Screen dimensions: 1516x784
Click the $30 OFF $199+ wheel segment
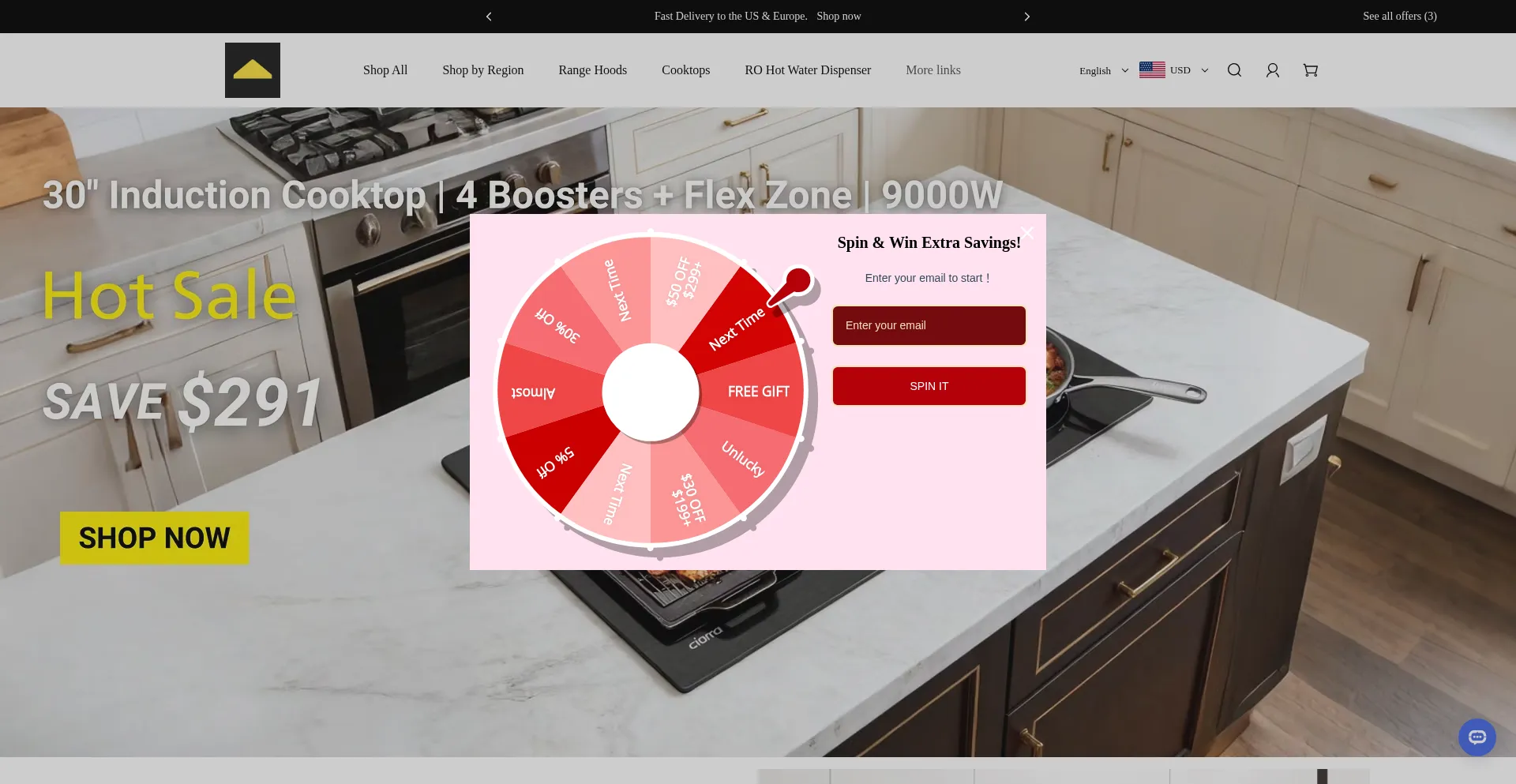[689, 499]
